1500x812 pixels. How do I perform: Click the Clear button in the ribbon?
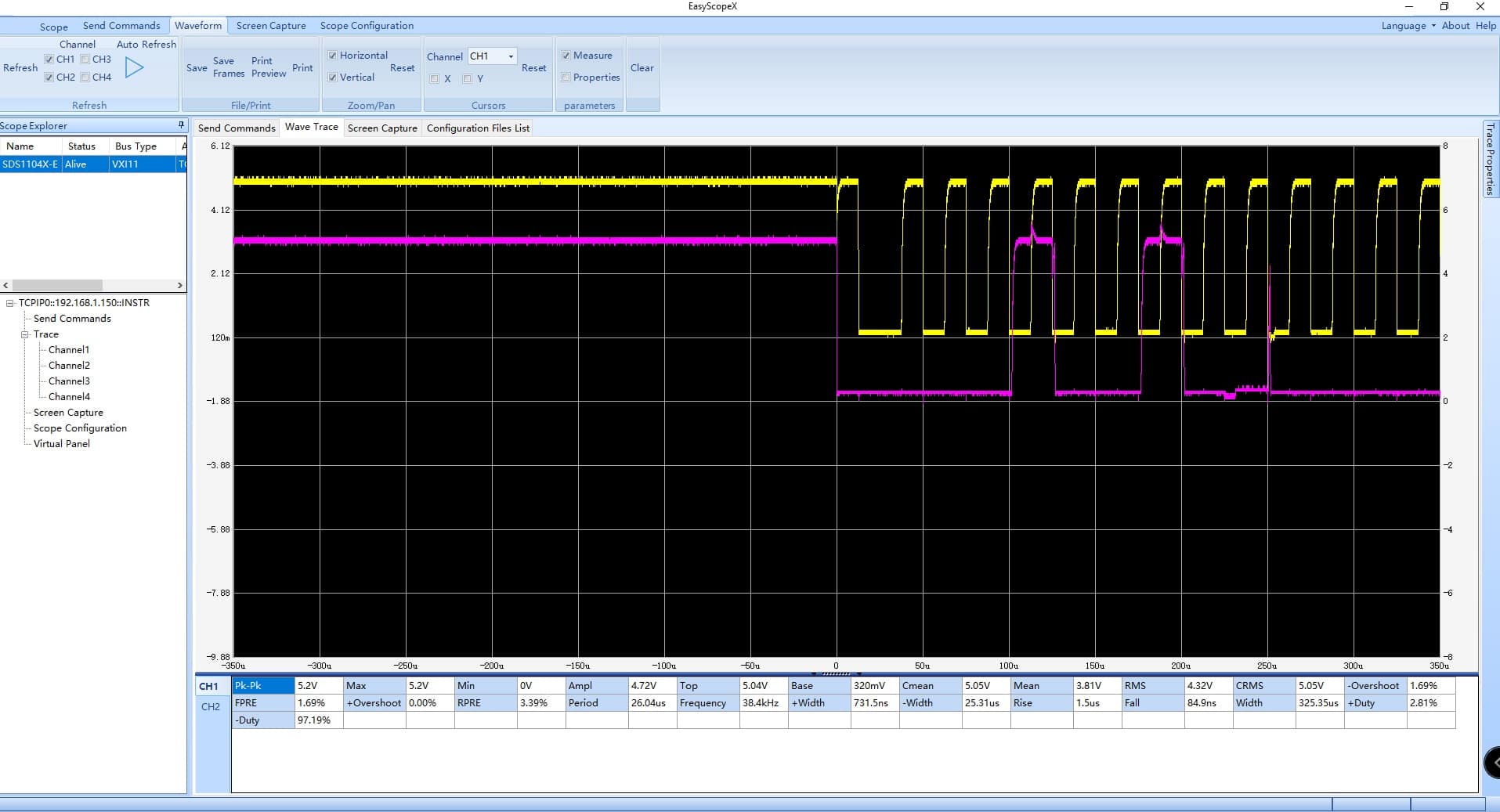tap(642, 68)
